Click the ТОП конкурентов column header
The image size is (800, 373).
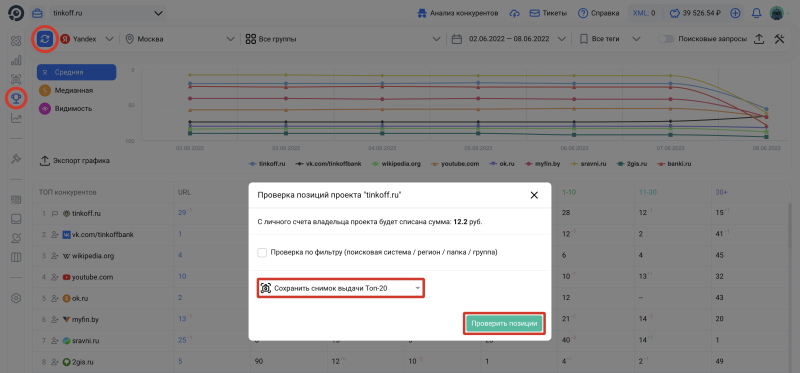pos(68,192)
